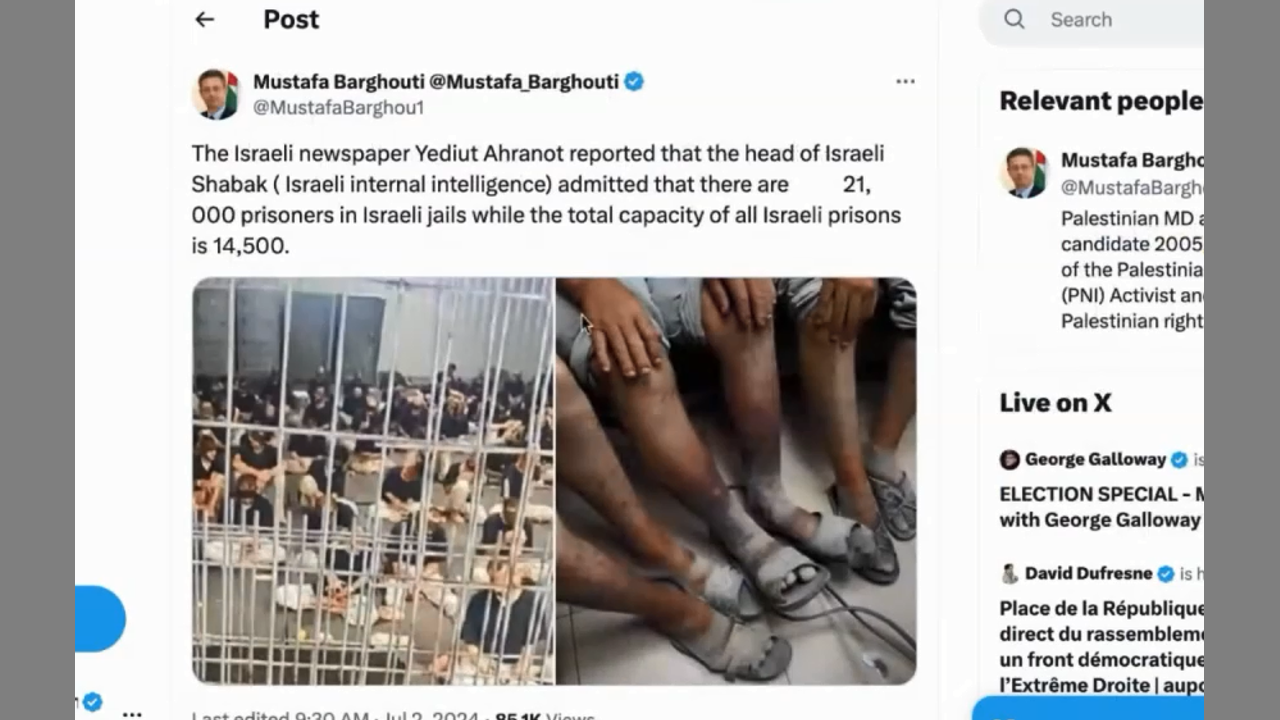Screen dimensions: 1280x720
Task: Click George Galloway's verified badge
Action: click(x=1179, y=460)
